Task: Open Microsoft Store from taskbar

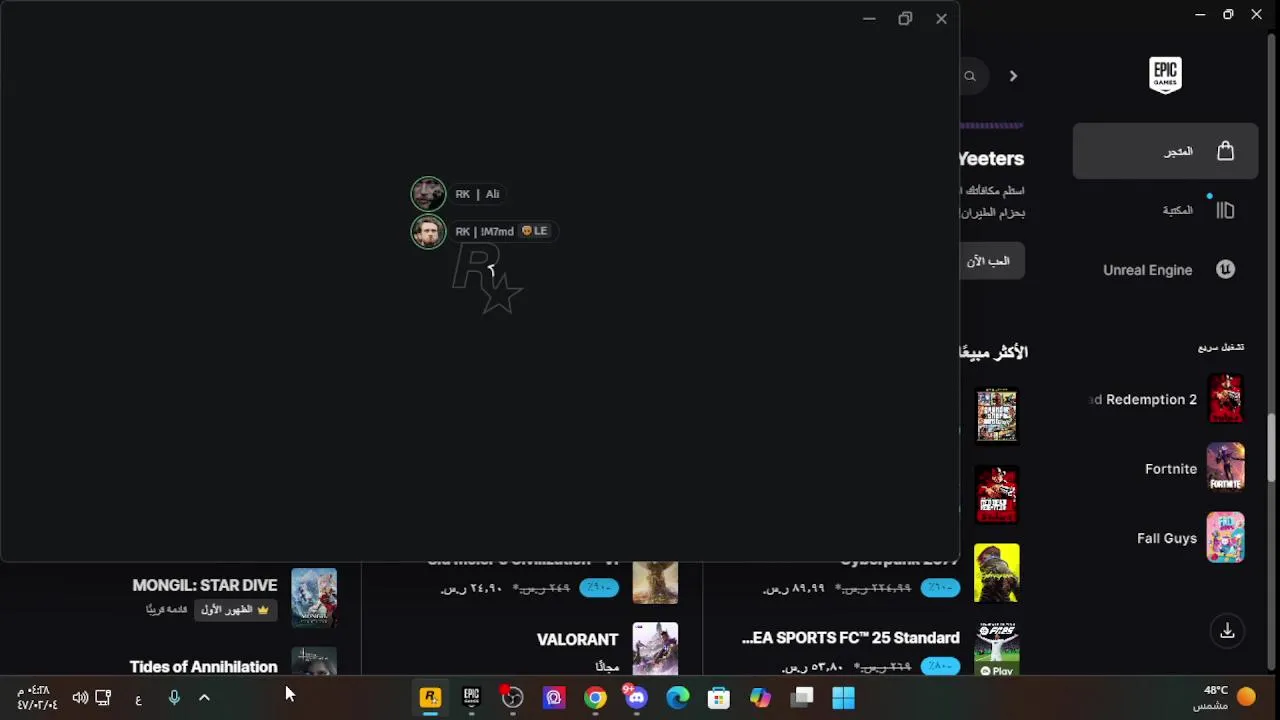Action: coord(719,698)
